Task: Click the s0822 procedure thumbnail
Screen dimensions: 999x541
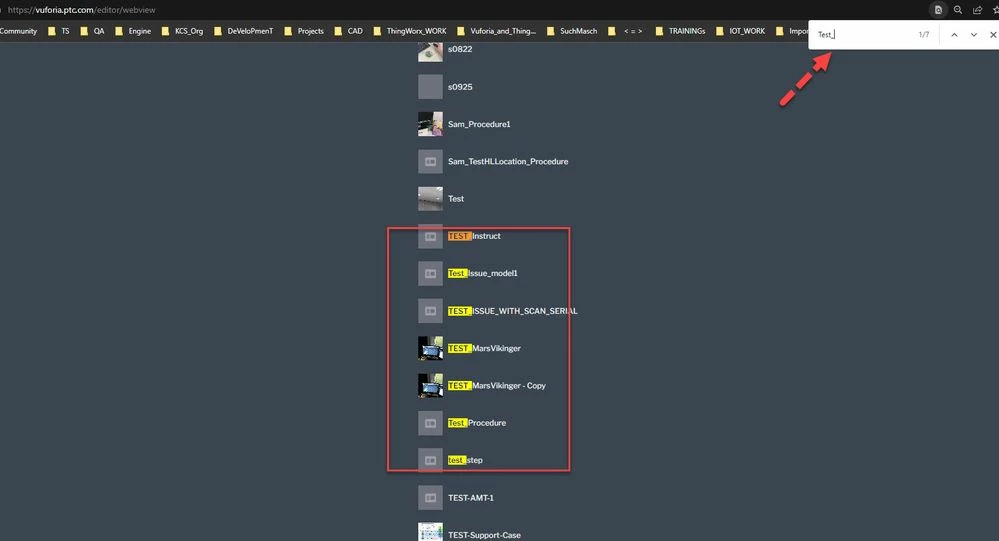Action: click(x=430, y=52)
